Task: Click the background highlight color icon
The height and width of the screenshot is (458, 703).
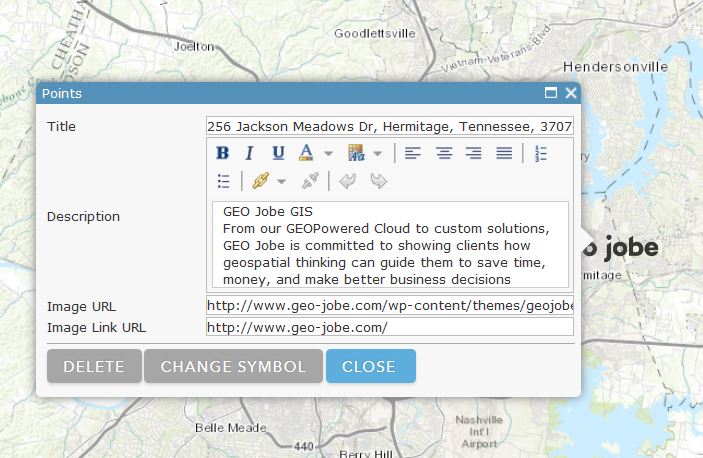Action: (356, 153)
